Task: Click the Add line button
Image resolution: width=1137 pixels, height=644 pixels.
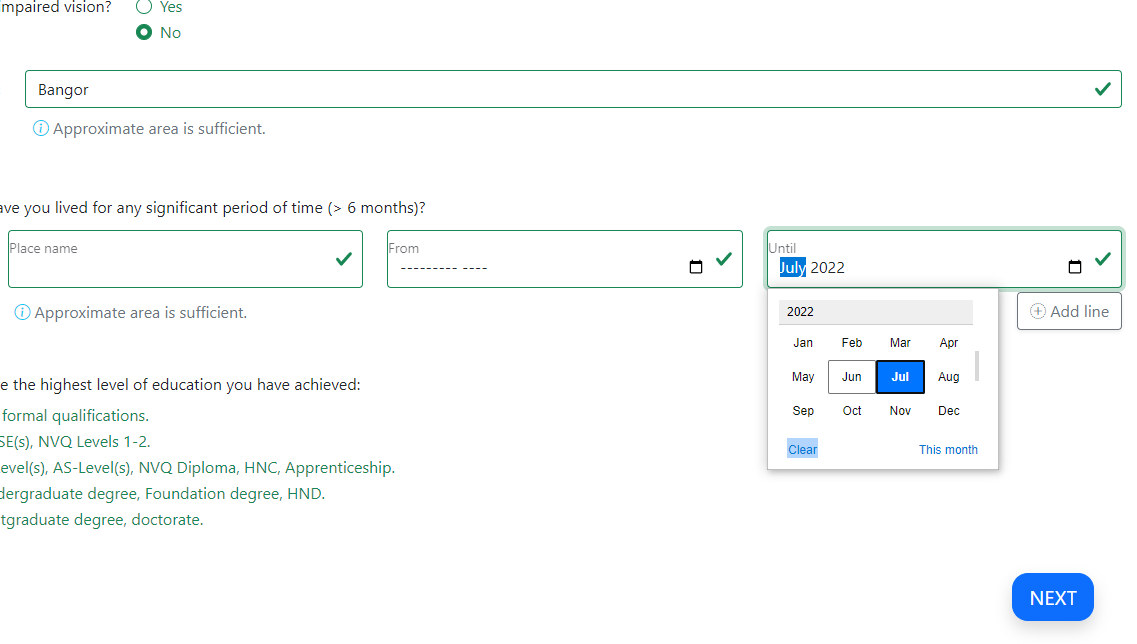Action: (x=1069, y=311)
